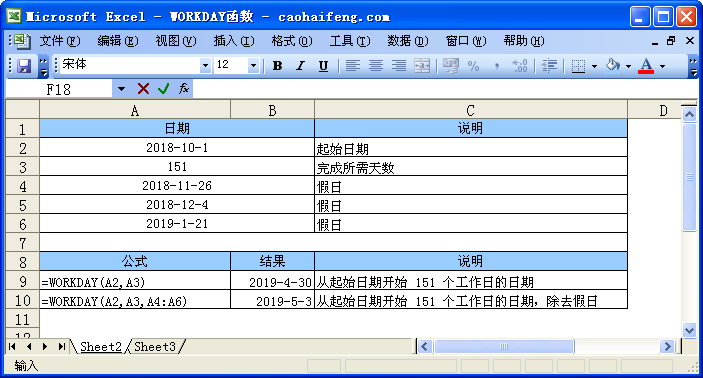
Task: Open the Name Box dropdown arrow
Action: coord(121,89)
